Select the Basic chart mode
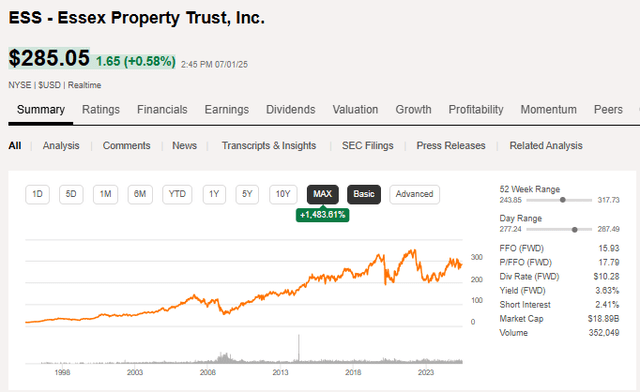This screenshot has width=640, height=392. [364, 194]
